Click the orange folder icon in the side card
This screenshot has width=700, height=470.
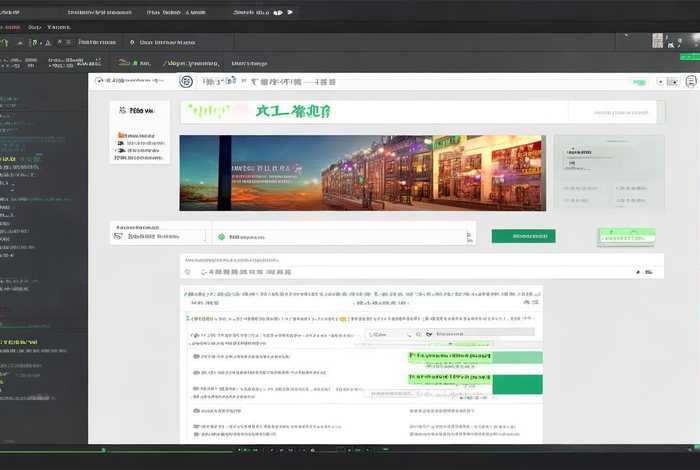point(121,135)
